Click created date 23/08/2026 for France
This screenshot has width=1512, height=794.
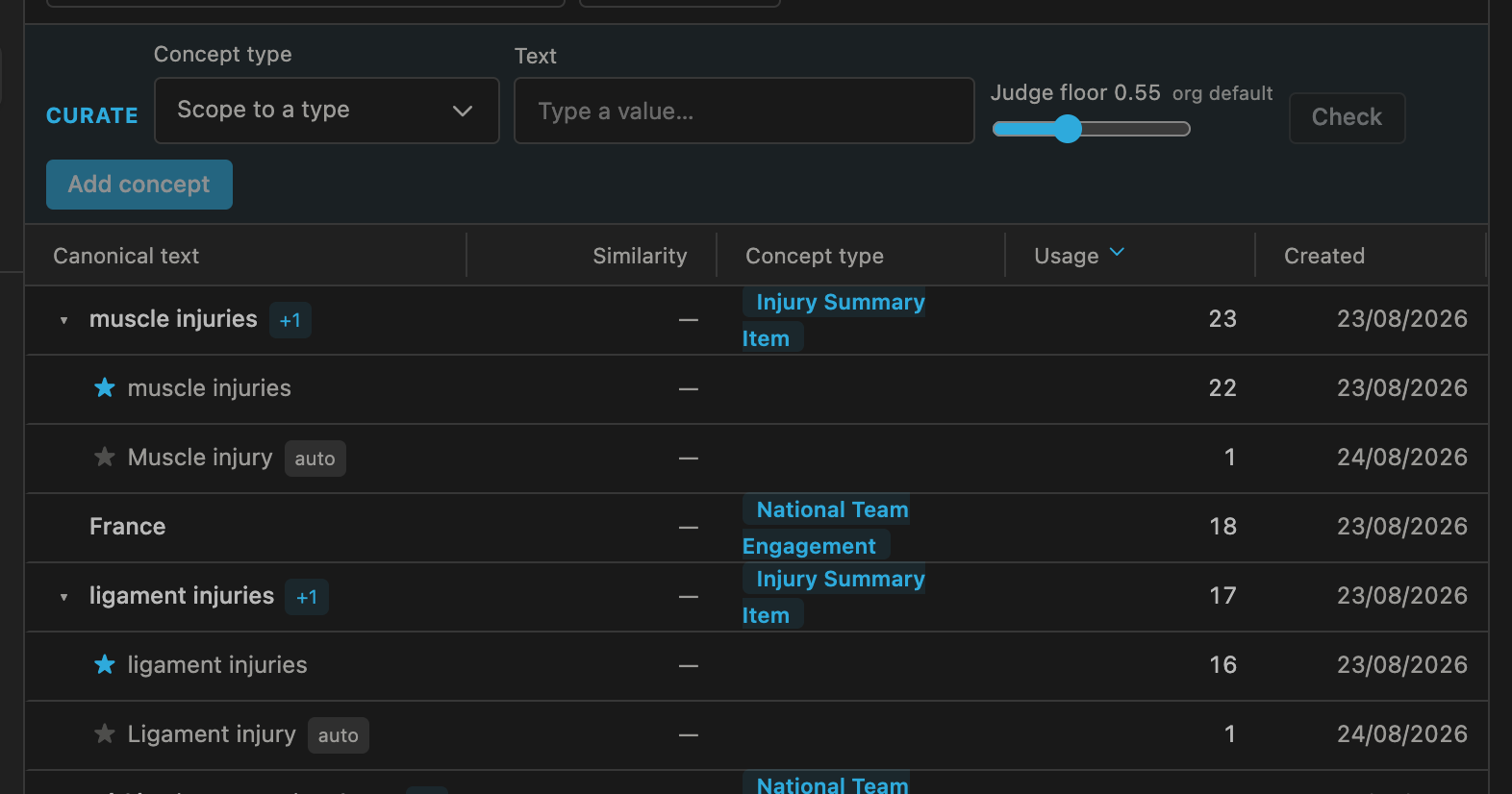coord(1402,527)
